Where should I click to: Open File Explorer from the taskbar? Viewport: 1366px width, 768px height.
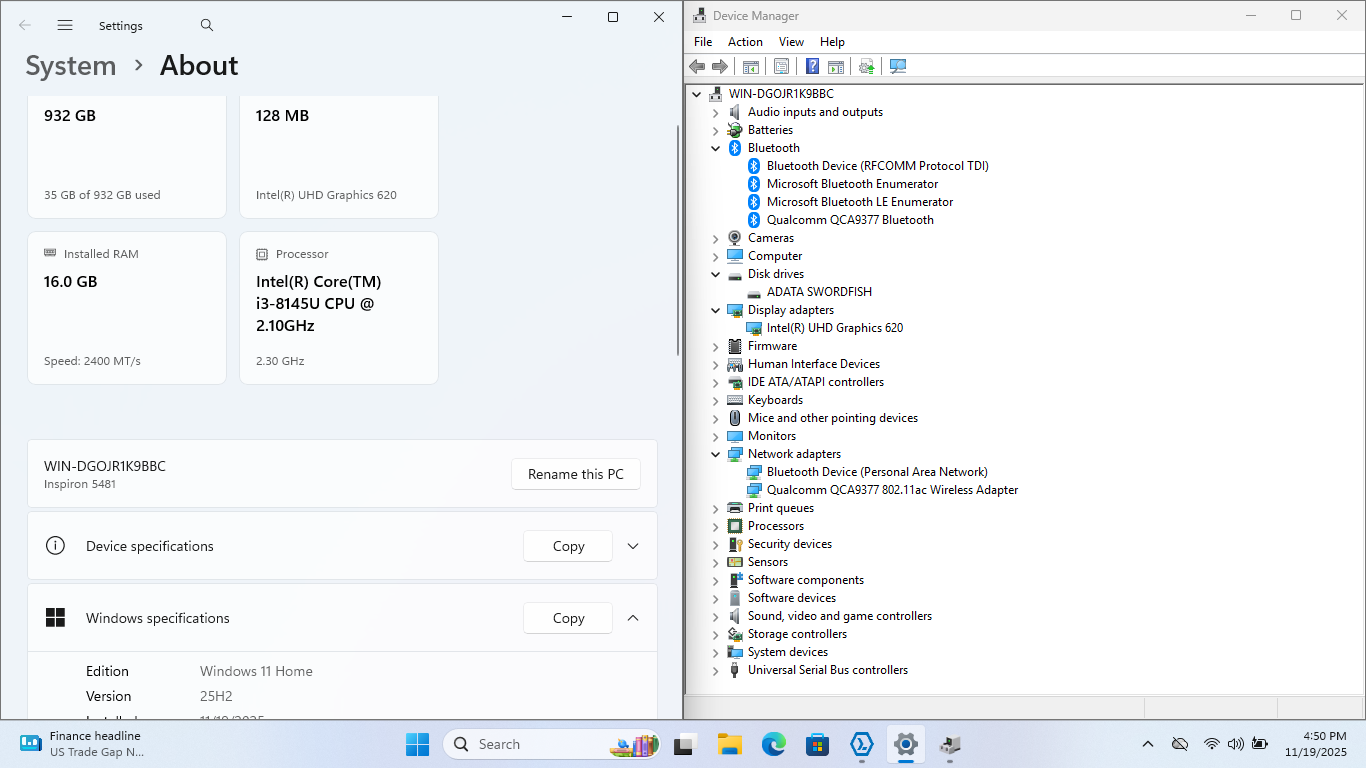point(729,744)
